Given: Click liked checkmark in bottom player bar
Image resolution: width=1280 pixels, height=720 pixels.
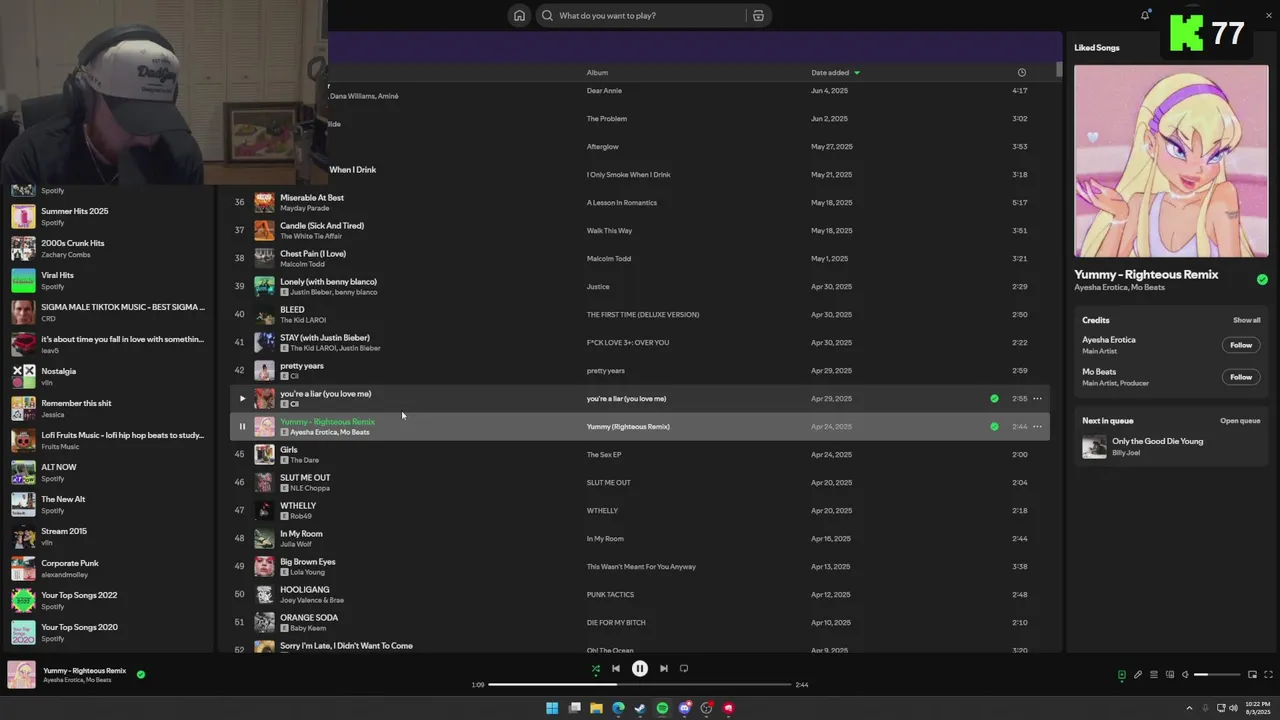Looking at the screenshot, I should [x=141, y=674].
